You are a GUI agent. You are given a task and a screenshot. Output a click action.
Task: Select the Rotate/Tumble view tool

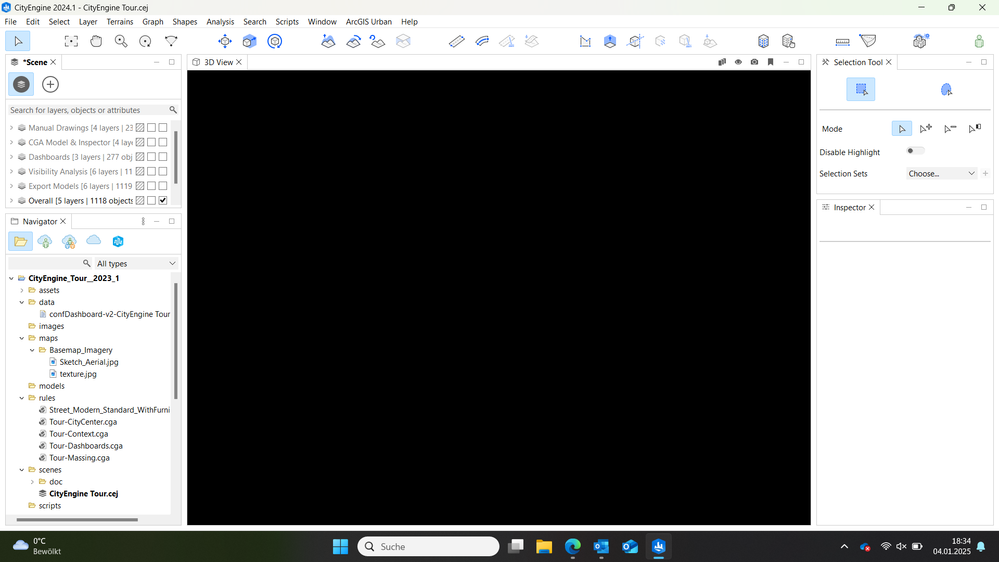(x=145, y=41)
